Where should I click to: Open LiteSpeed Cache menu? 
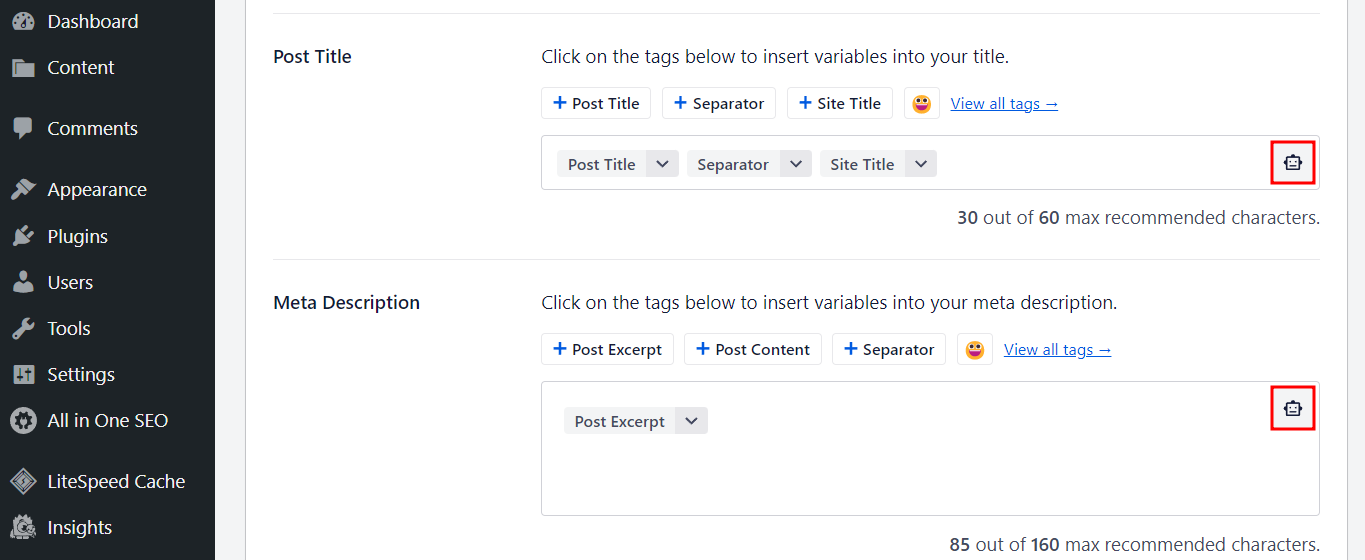point(116,482)
